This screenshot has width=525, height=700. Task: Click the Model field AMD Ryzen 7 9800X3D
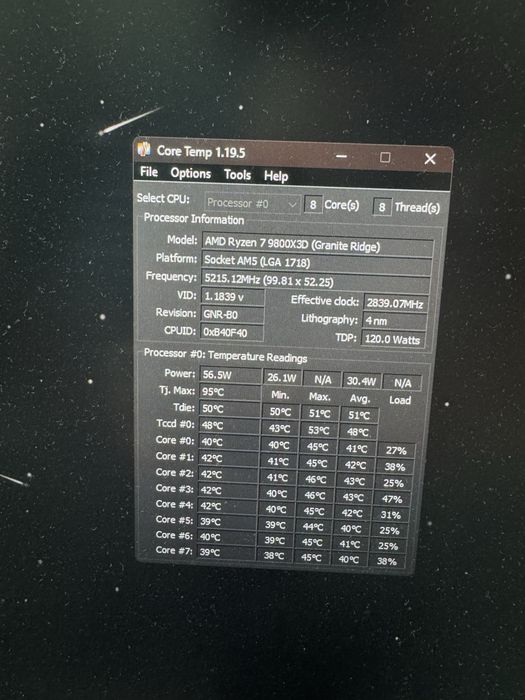[317, 245]
